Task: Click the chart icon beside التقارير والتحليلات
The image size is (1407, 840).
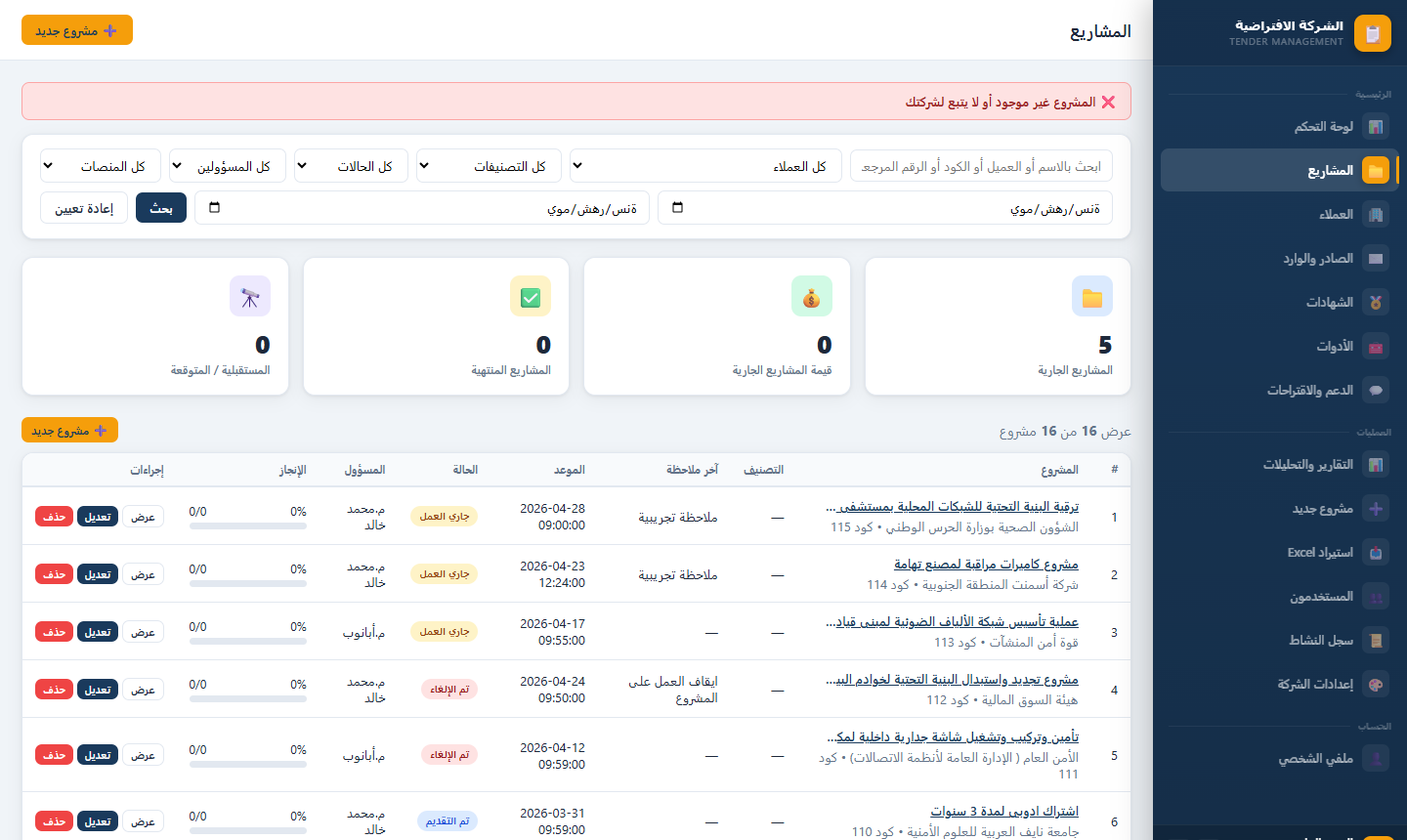Action: [x=1376, y=465]
